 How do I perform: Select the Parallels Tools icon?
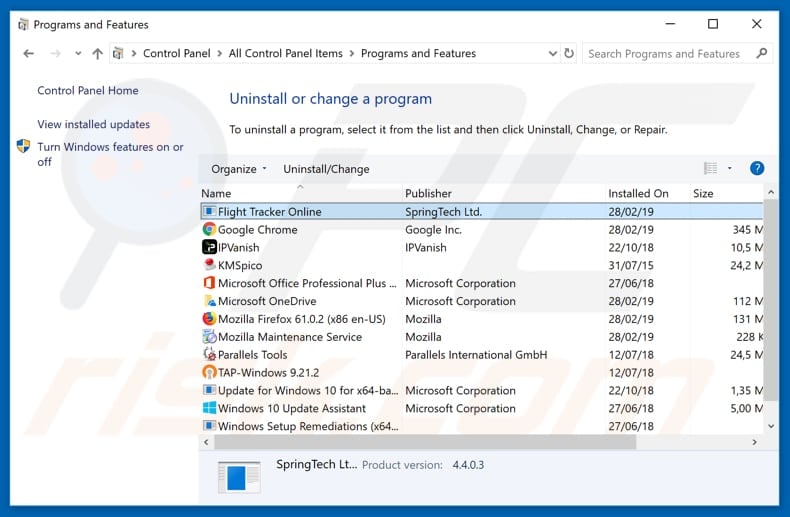[x=209, y=354]
